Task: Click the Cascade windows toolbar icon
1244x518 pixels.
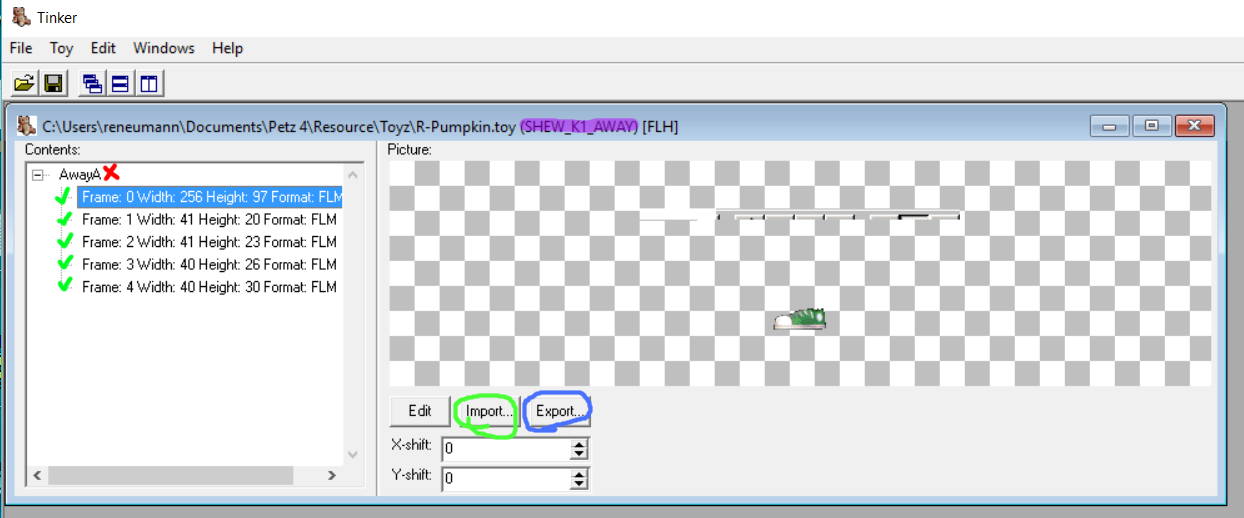Action: click(93, 83)
